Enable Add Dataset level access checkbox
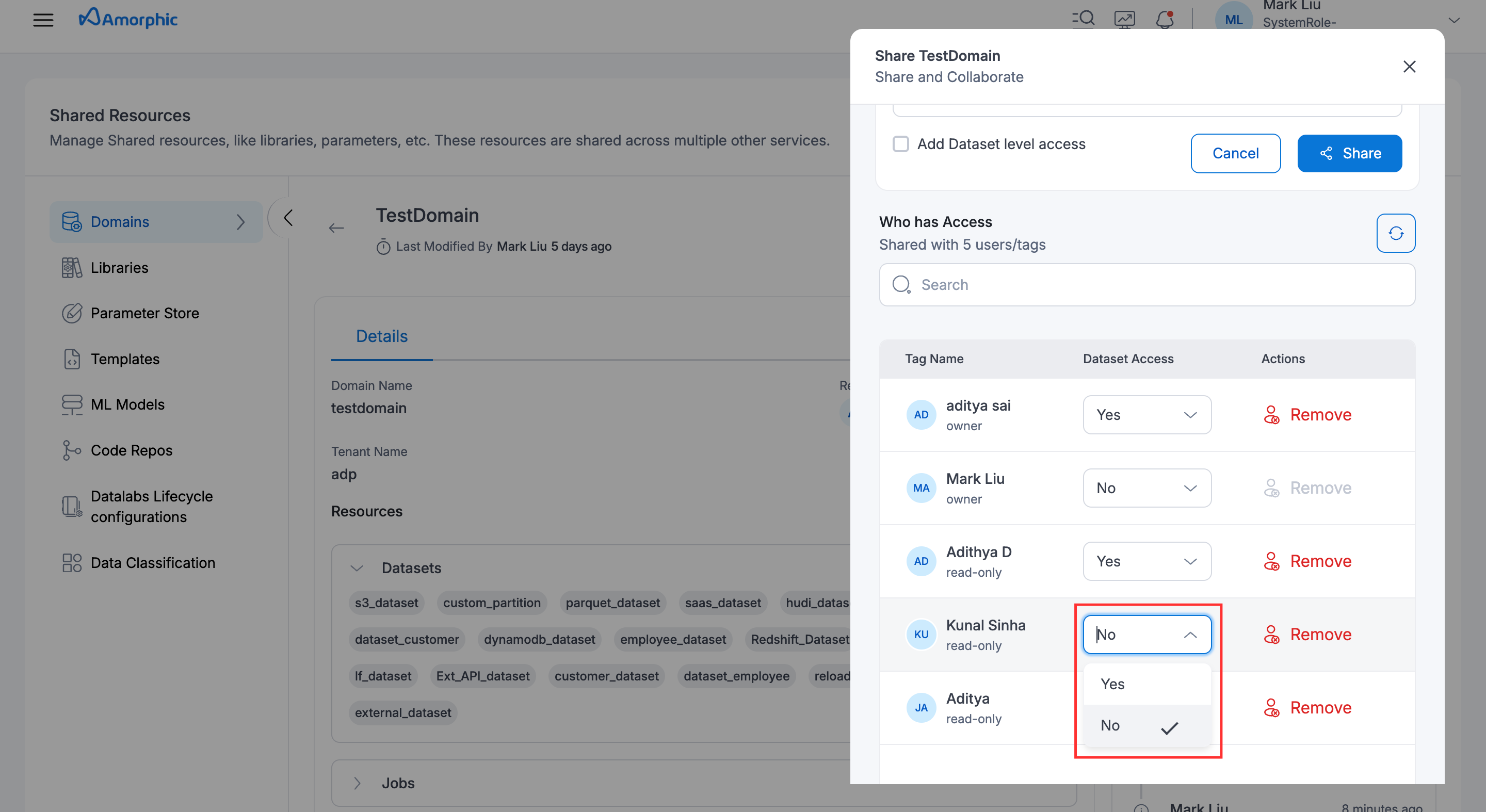Viewport: 1486px width, 812px height. coord(900,144)
